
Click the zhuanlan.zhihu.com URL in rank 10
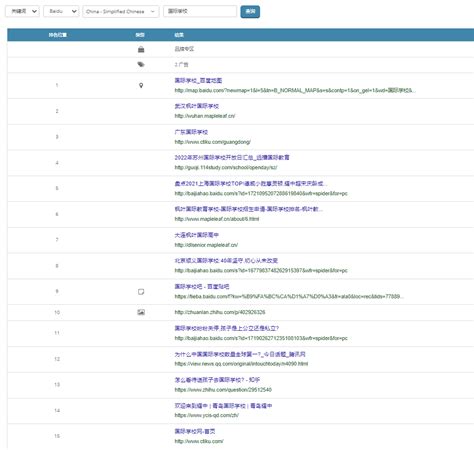click(x=220, y=312)
